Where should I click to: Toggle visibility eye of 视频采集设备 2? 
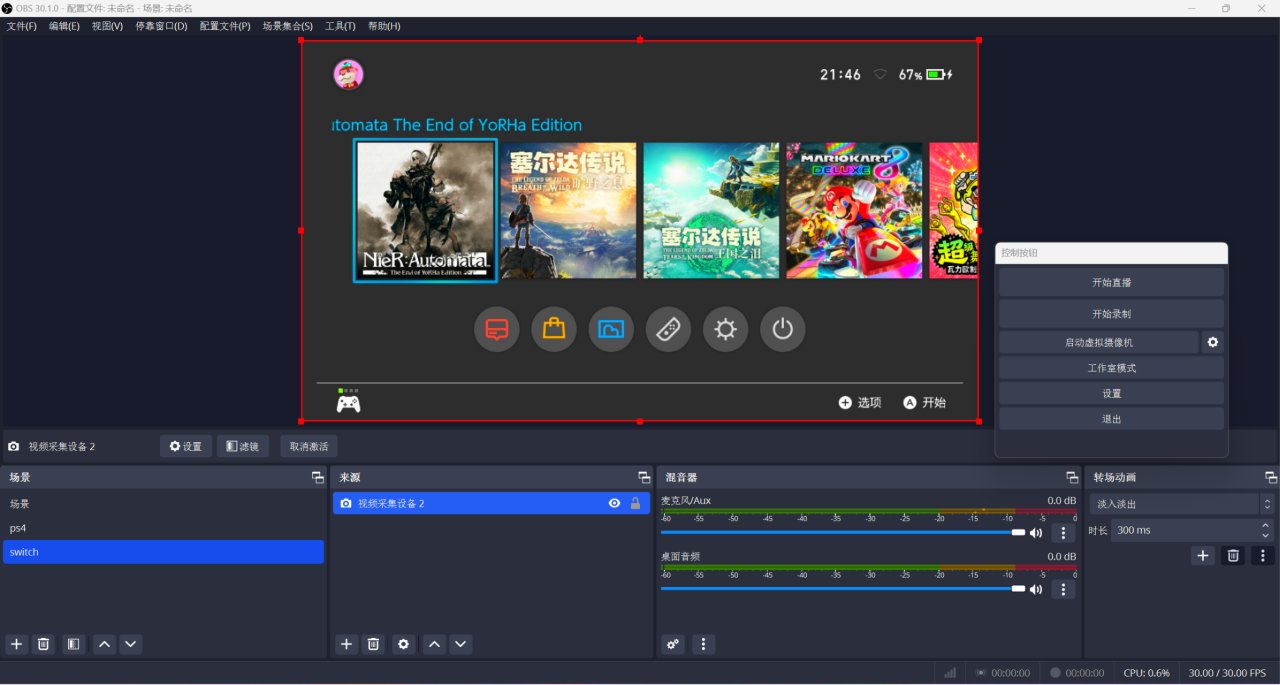[x=615, y=503]
